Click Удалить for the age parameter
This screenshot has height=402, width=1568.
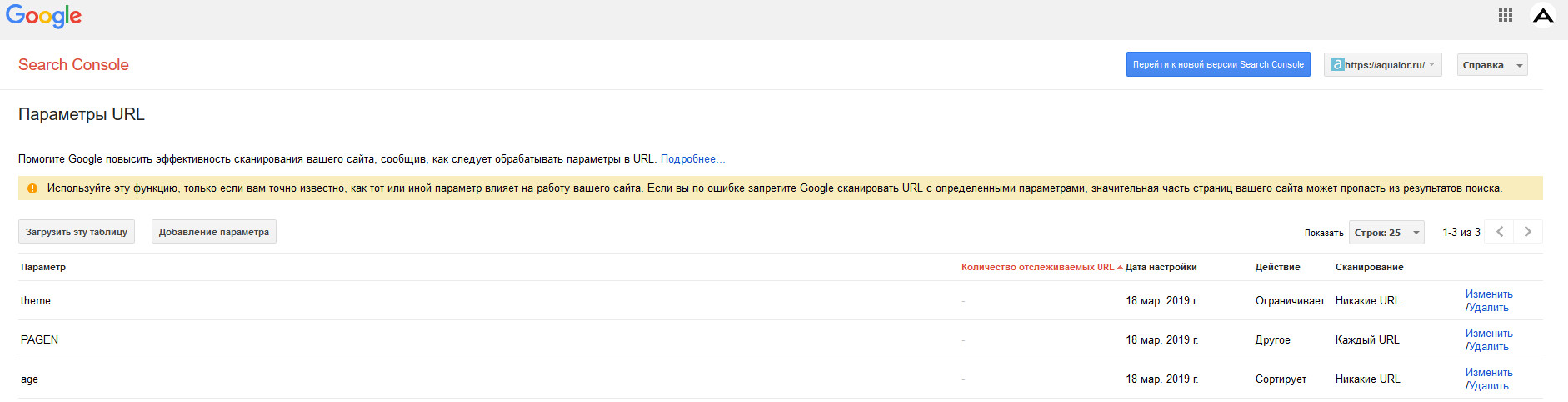coord(1488,386)
